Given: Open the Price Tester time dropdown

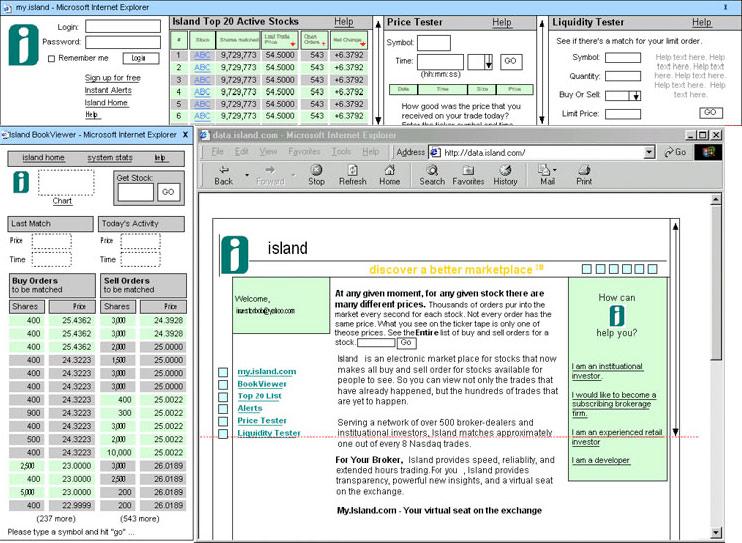Looking at the screenshot, I should pos(488,62).
